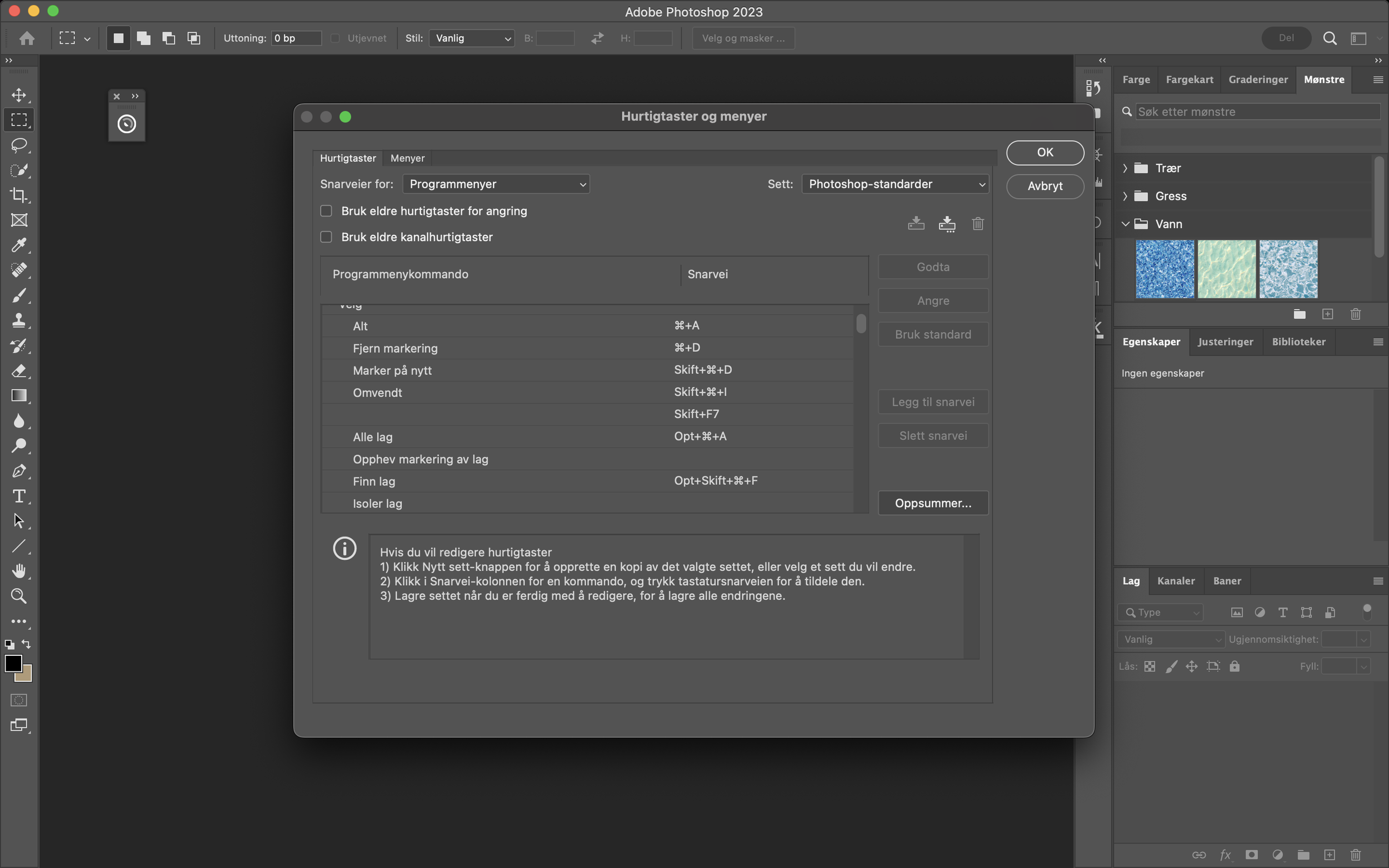Switch to the Kanaler tab
This screenshot has height=868, width=1389.
coord(1176,581)
